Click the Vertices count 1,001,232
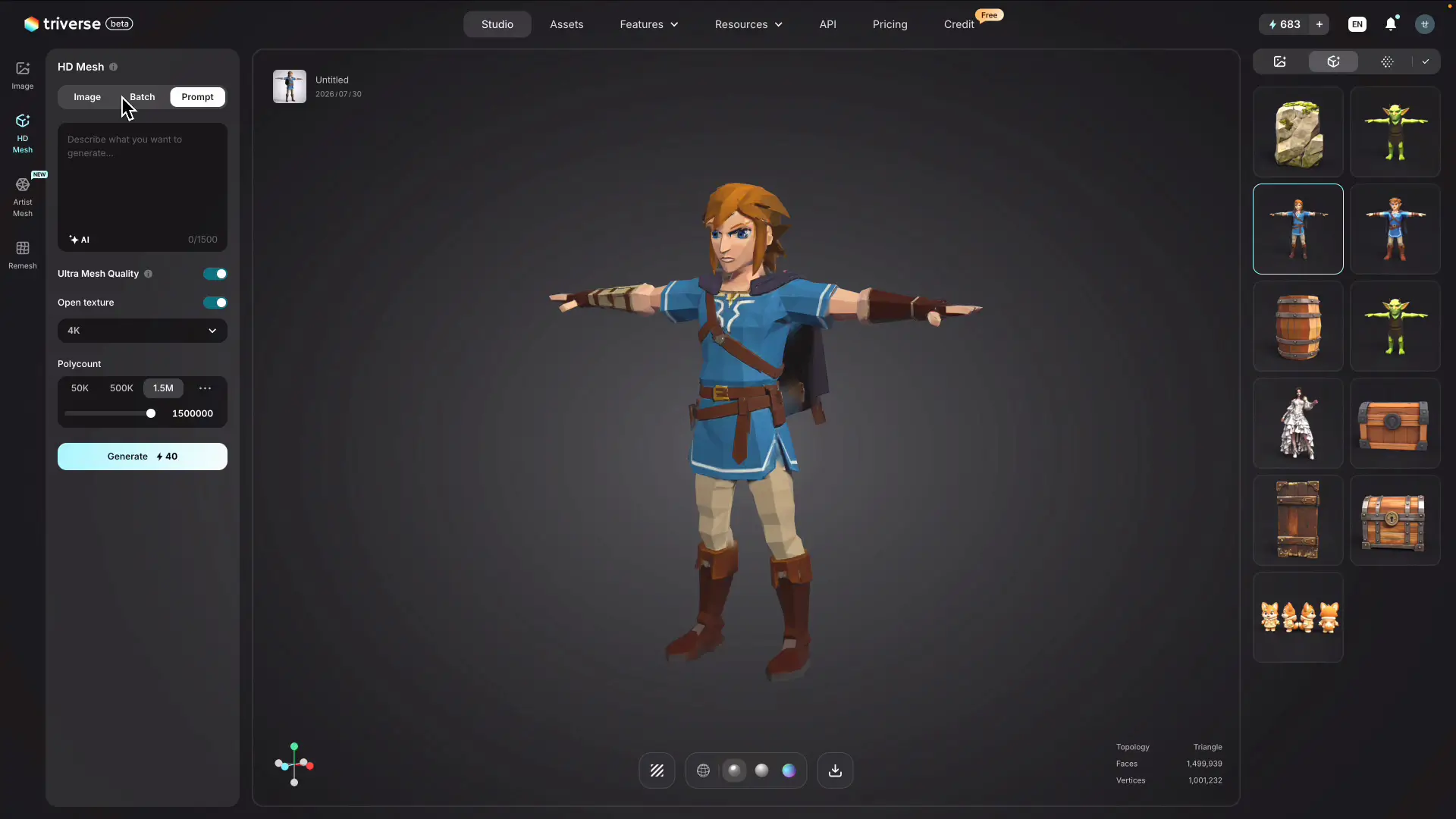Viewport: 1456px width, 819px height. [x=1205, y=780]
